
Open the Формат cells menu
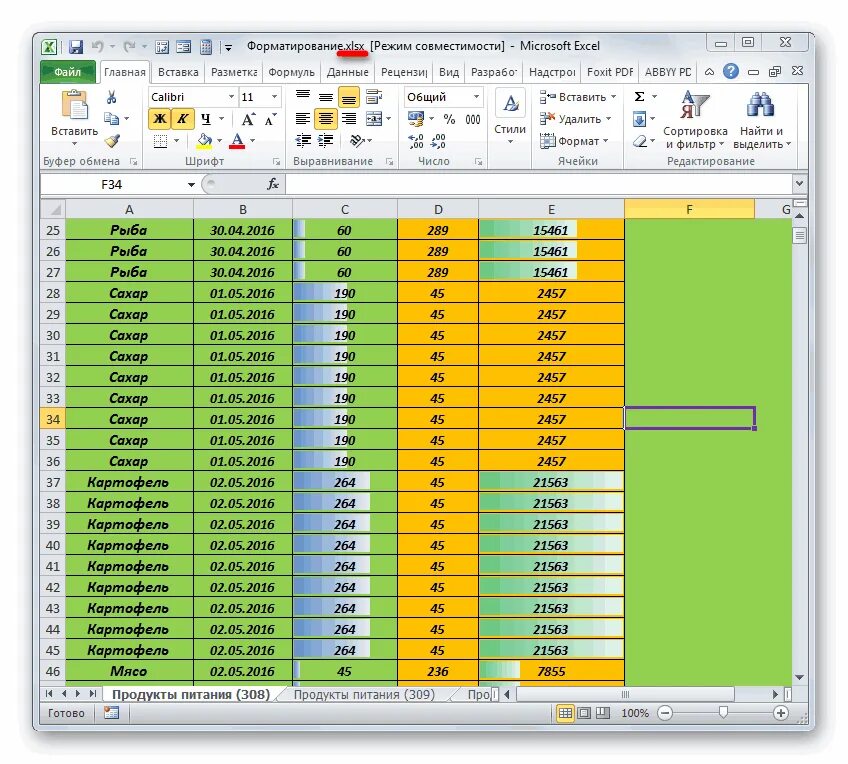pyautogui.click(x=573, y=141)
